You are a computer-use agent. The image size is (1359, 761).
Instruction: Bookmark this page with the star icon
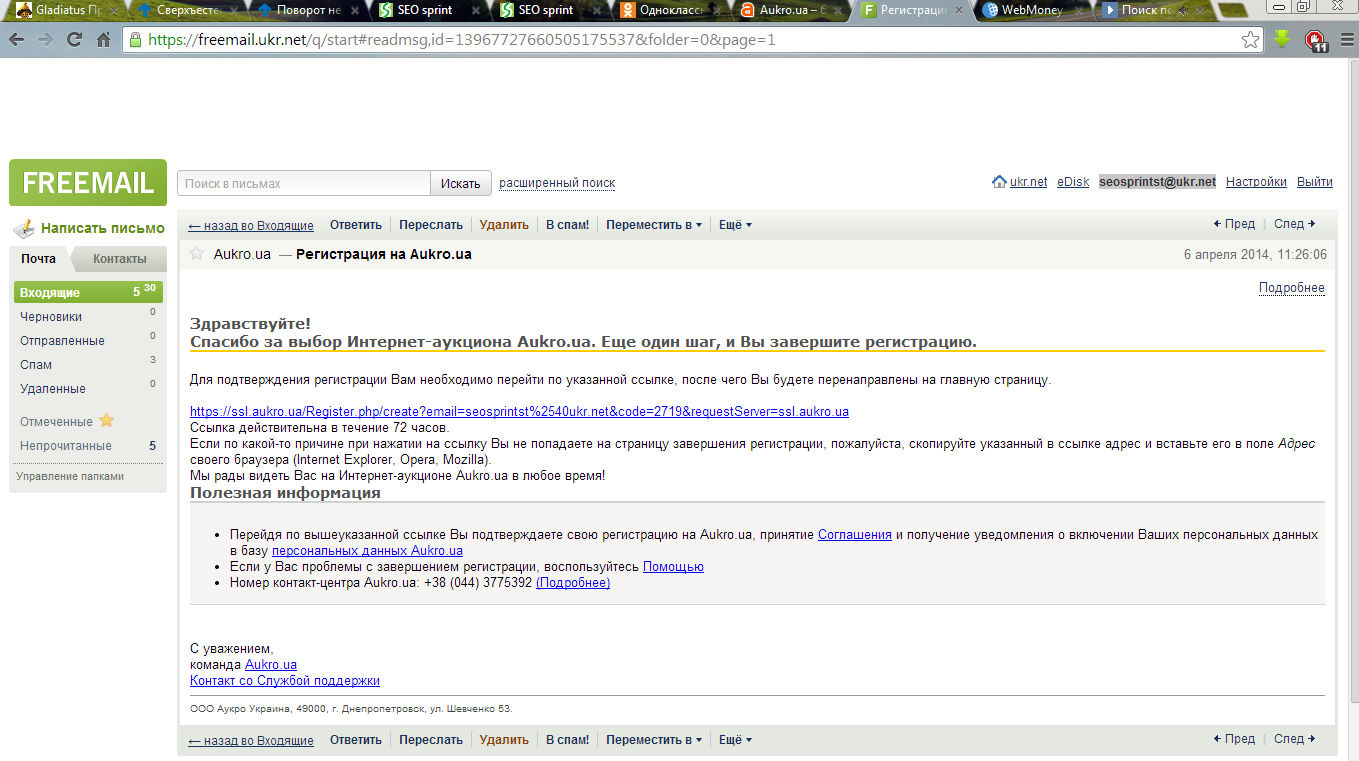(1250, 40)
